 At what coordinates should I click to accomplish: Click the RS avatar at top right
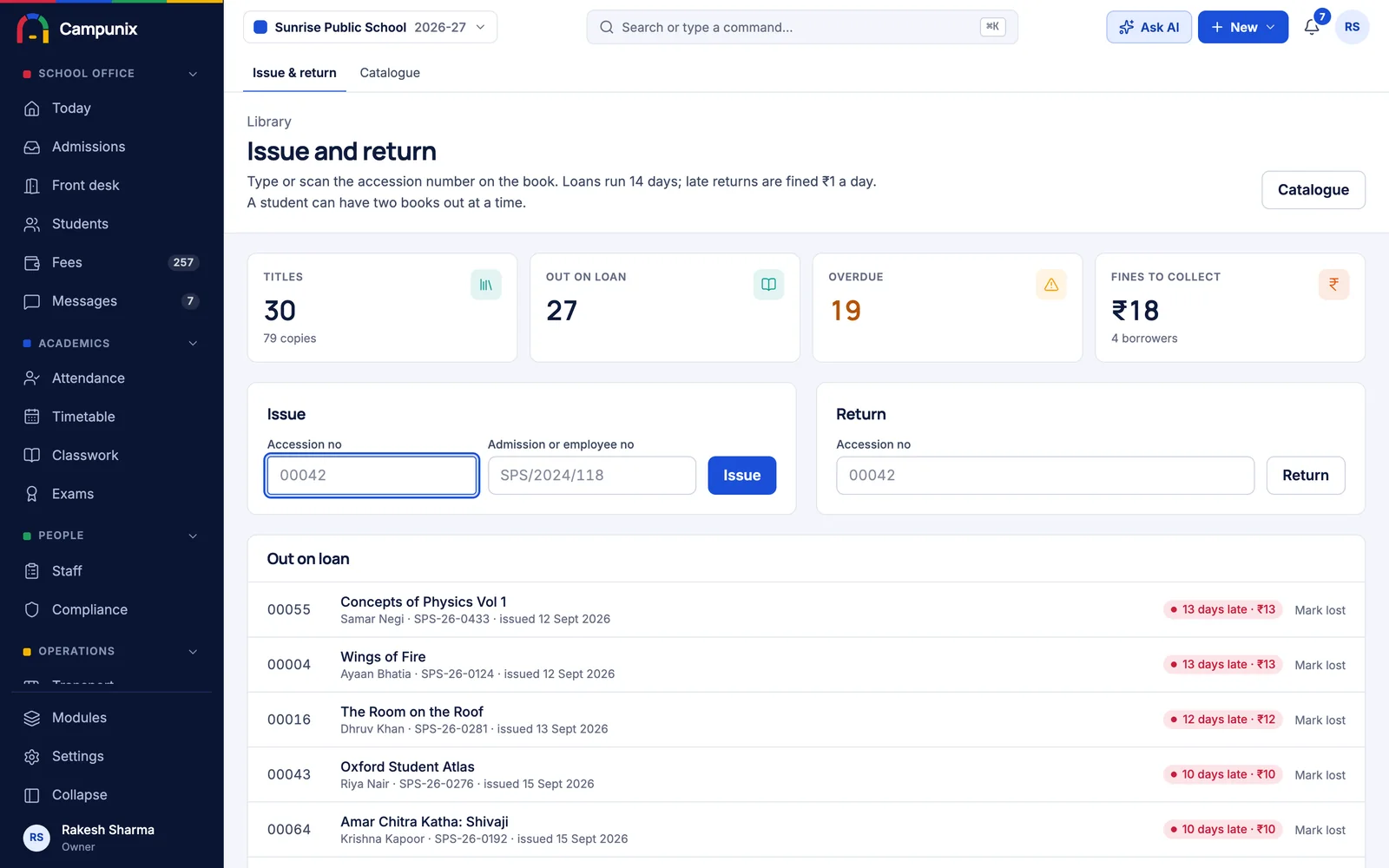point(1352,27)
